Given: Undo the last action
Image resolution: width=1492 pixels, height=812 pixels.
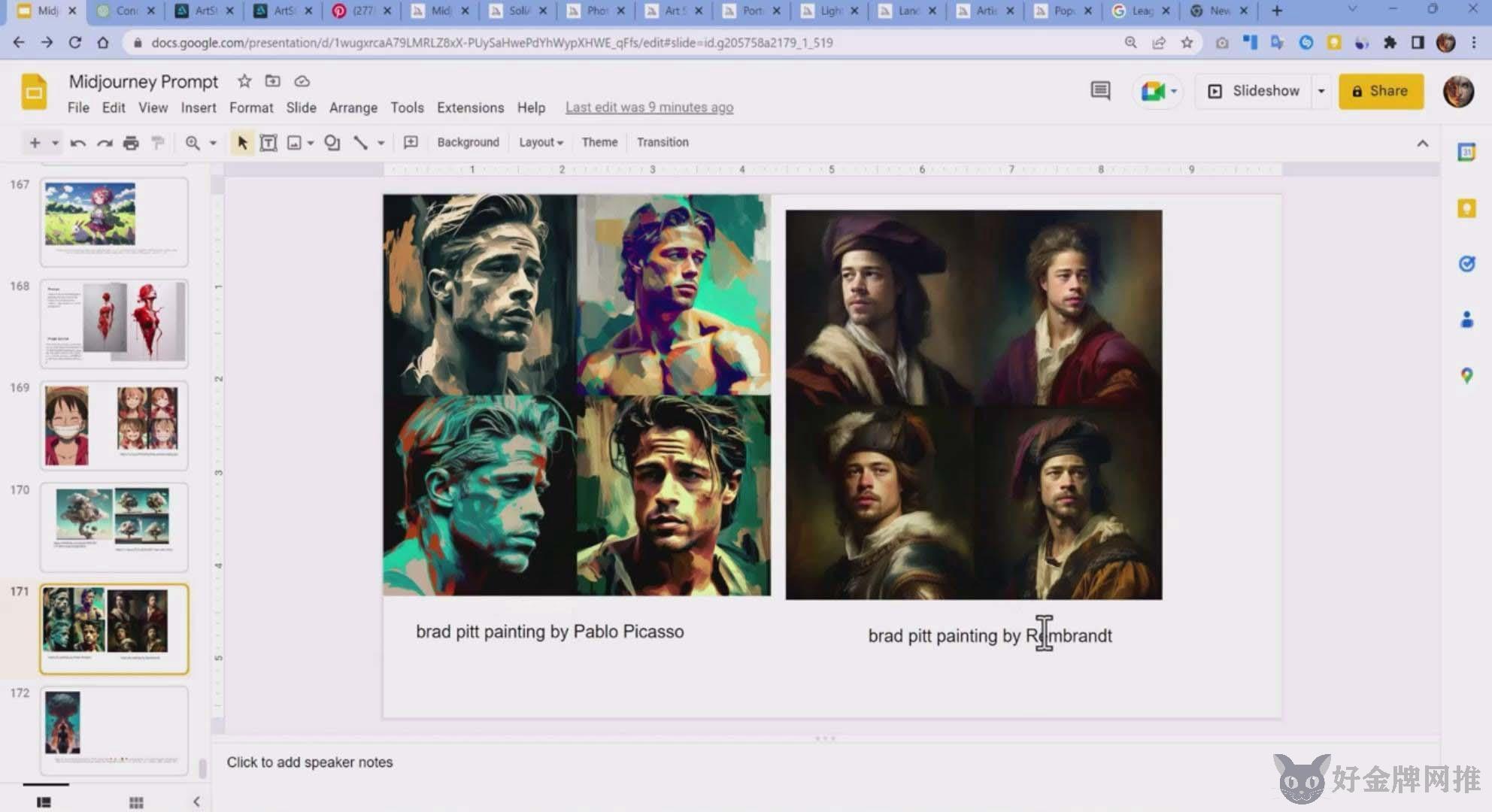Looking at the screenshot, I should (77, 142).
